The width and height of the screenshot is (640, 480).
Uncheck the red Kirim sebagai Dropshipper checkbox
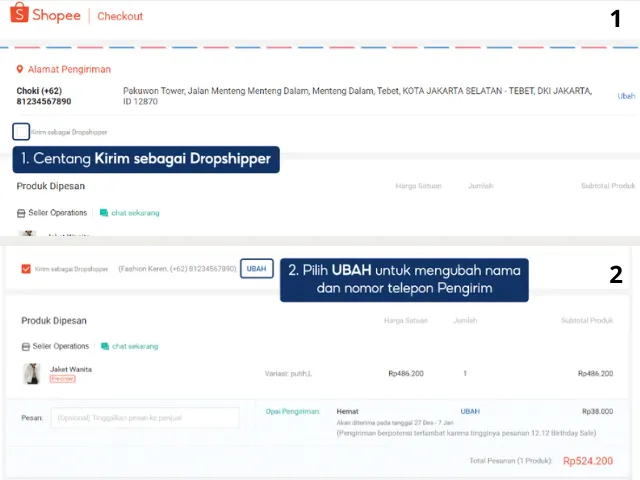(x=26, y=269)
